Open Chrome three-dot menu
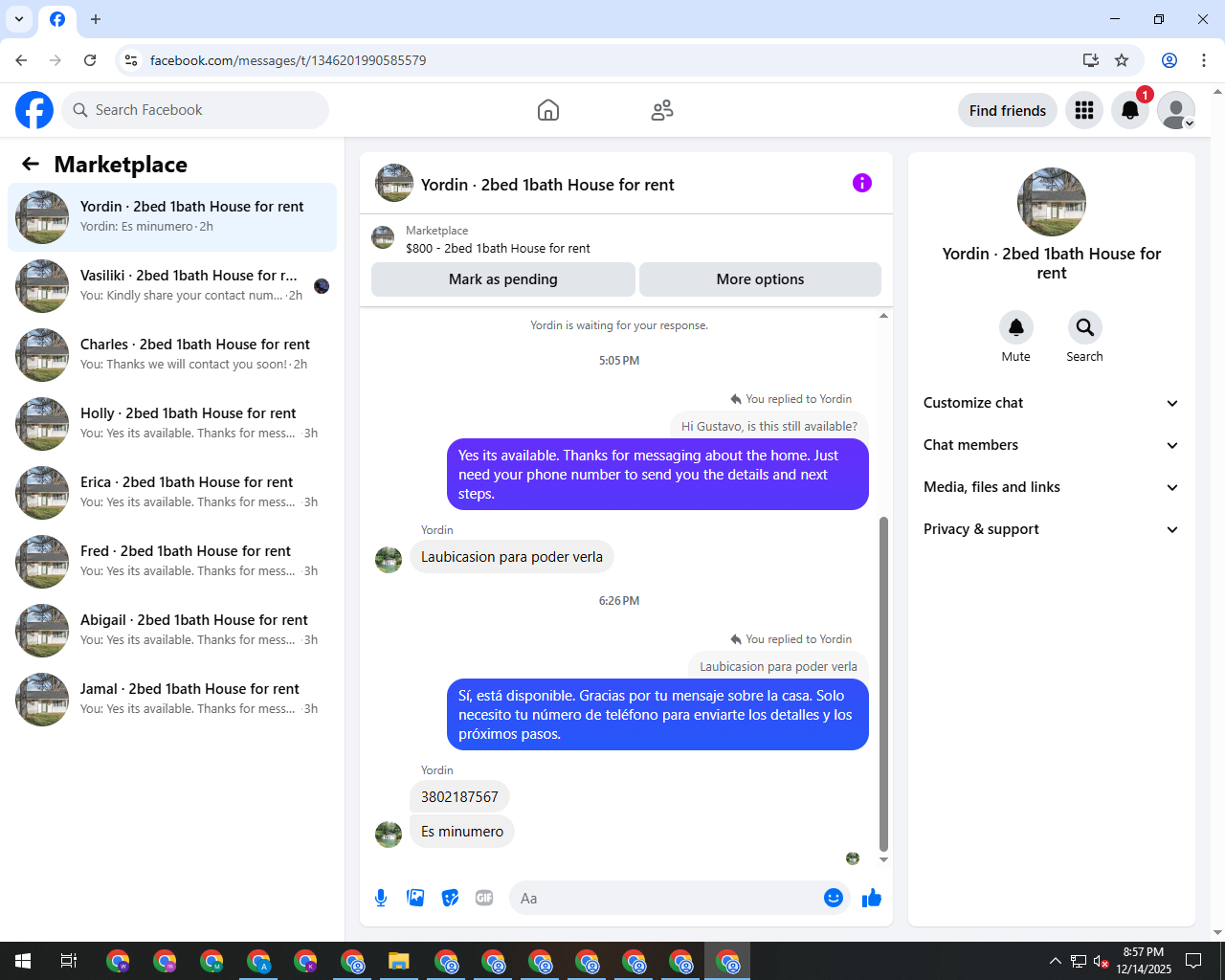Image resolution: width=1225 pixels, height=980 pixels. (1204, 60)
